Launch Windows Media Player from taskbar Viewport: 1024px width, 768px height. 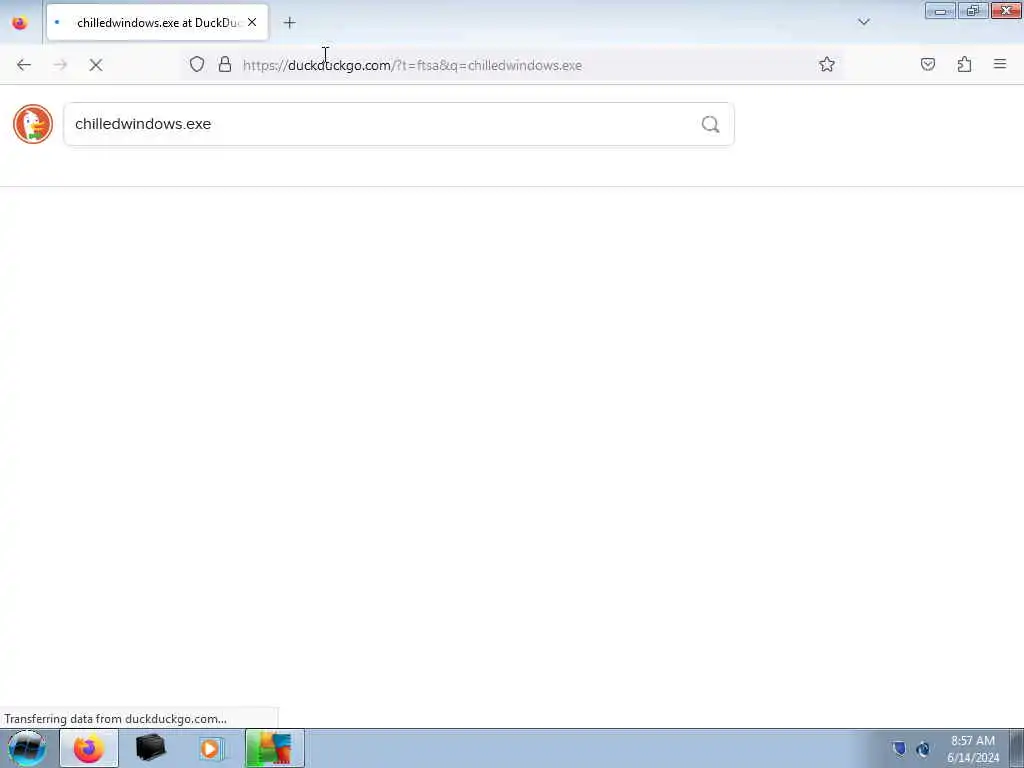point(211,748)
